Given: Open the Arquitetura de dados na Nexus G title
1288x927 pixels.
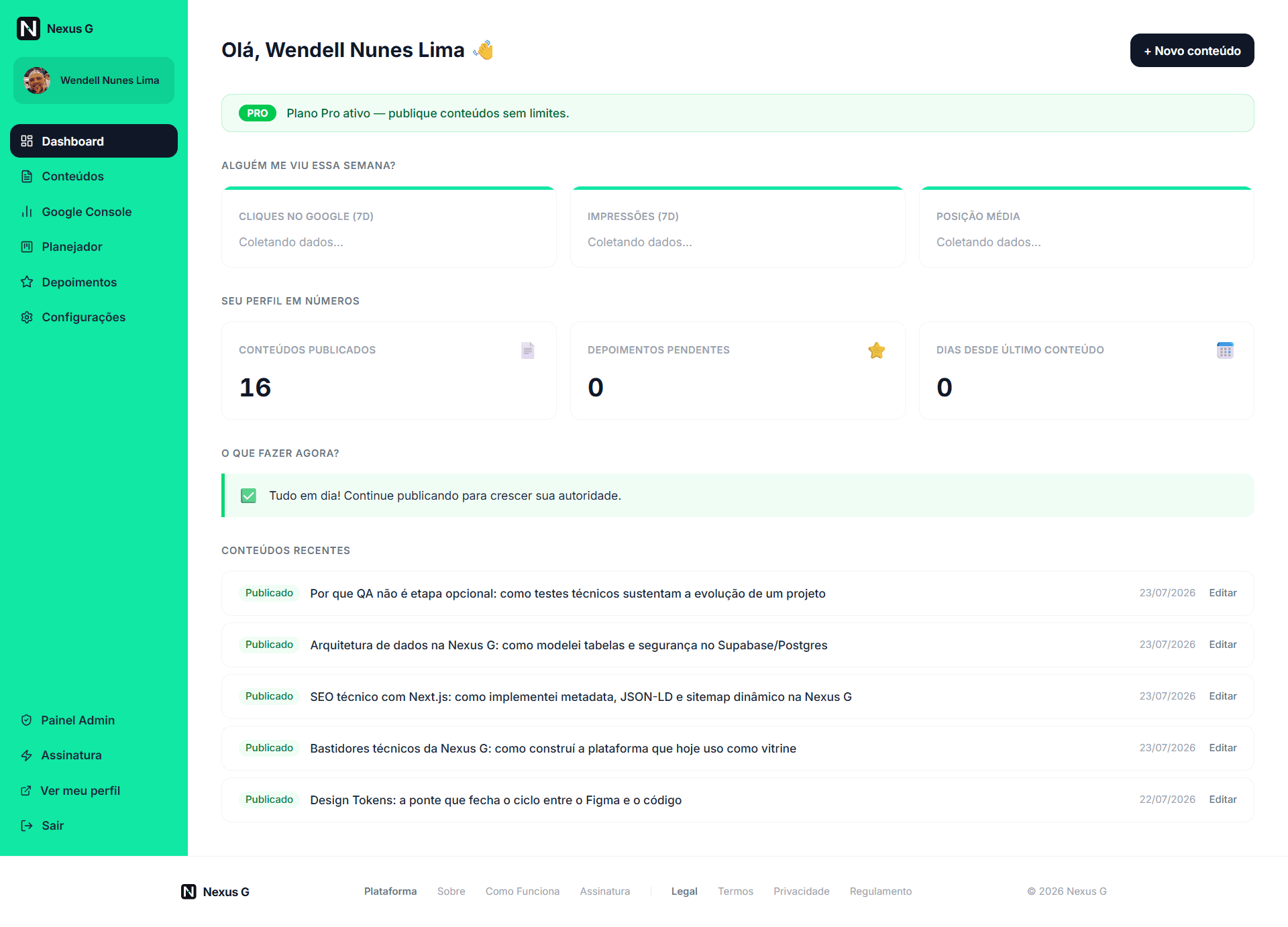Looking at the screenshot, I should pos(569,645).
